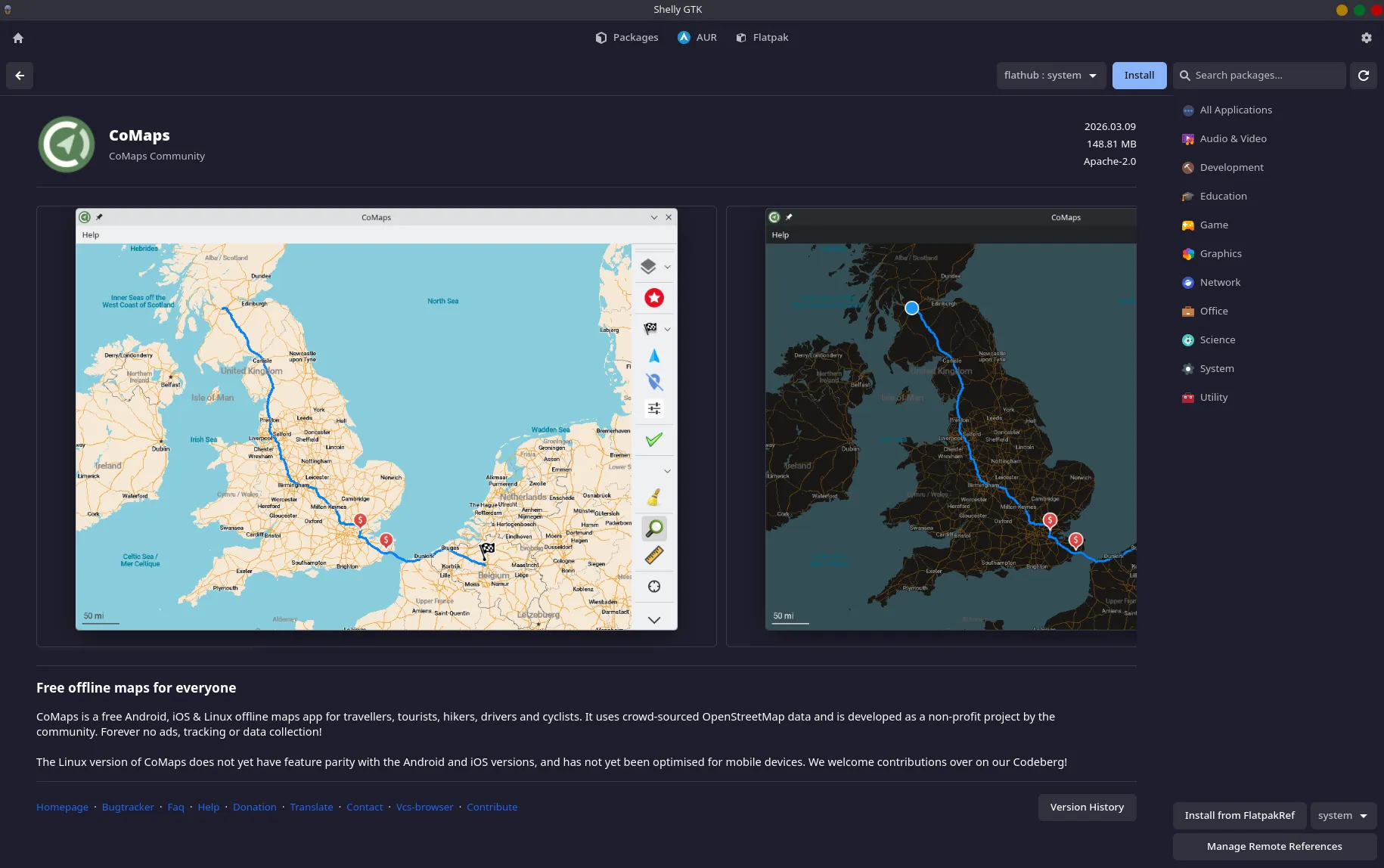The height and width of the screenshot is (868, 1384).
Task: Click the back arrow button
Action: pyautogui.click(x=20, y=76)
